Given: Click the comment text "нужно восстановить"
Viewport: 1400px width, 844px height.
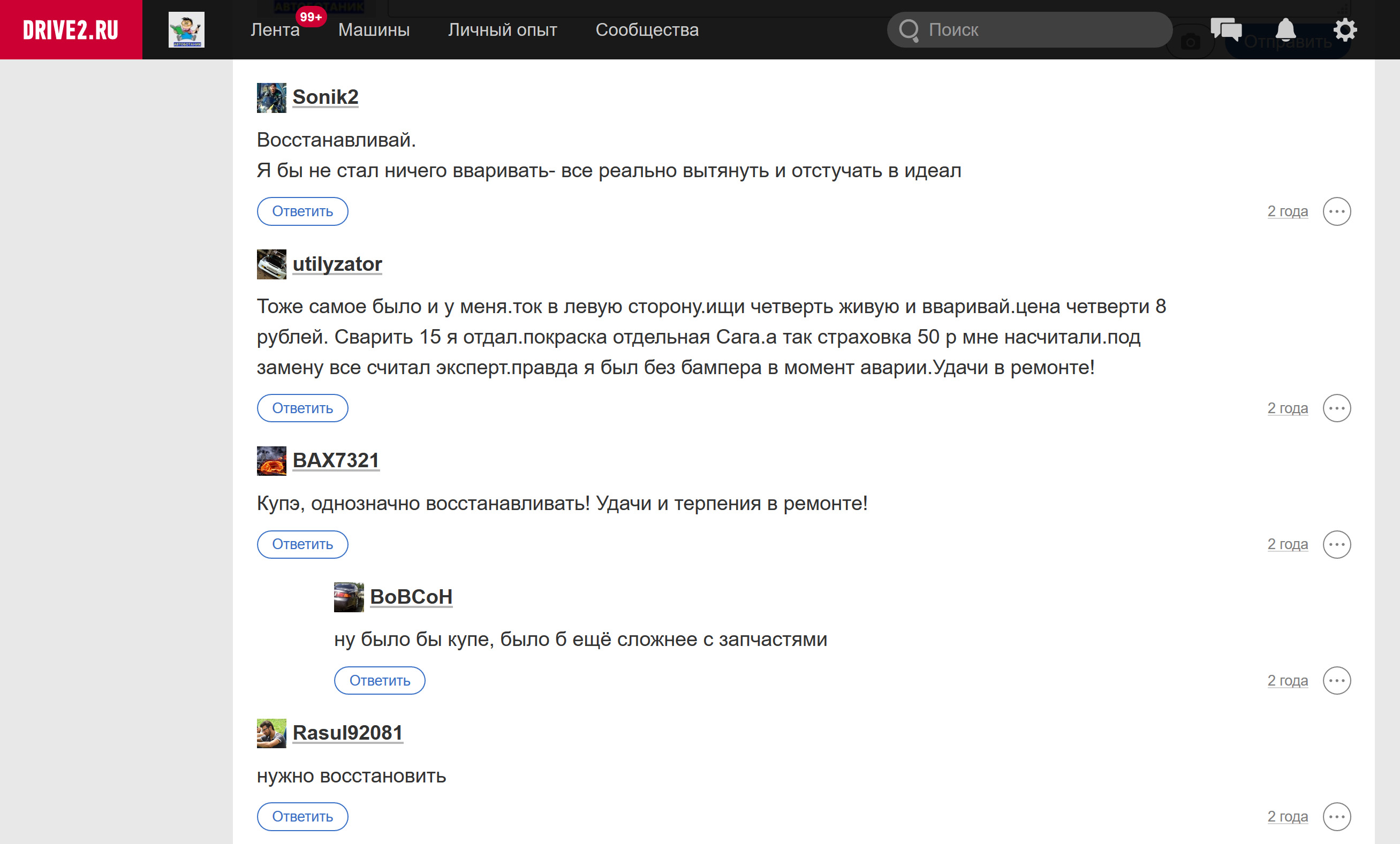Looking at the screenshot, I should click(351, 776).
